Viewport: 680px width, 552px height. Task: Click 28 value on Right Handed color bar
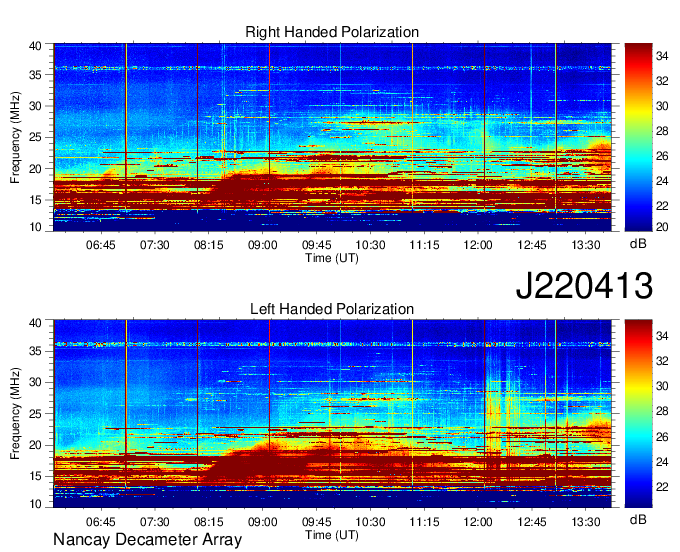(662, 131)
